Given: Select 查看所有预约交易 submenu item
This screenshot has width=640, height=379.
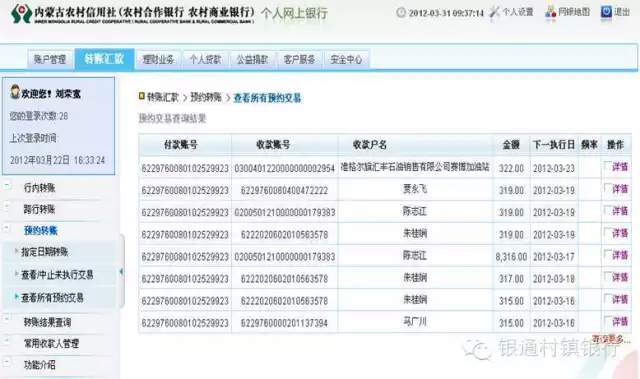Looking at the screenshot, I should tap(52, 298).
